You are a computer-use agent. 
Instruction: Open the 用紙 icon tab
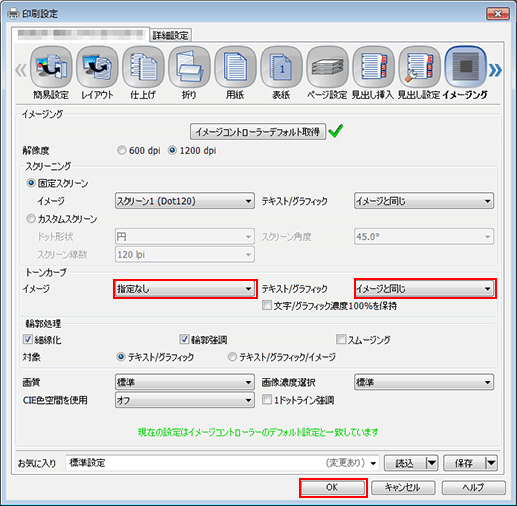pyautogui.click(x=235, y=73)
